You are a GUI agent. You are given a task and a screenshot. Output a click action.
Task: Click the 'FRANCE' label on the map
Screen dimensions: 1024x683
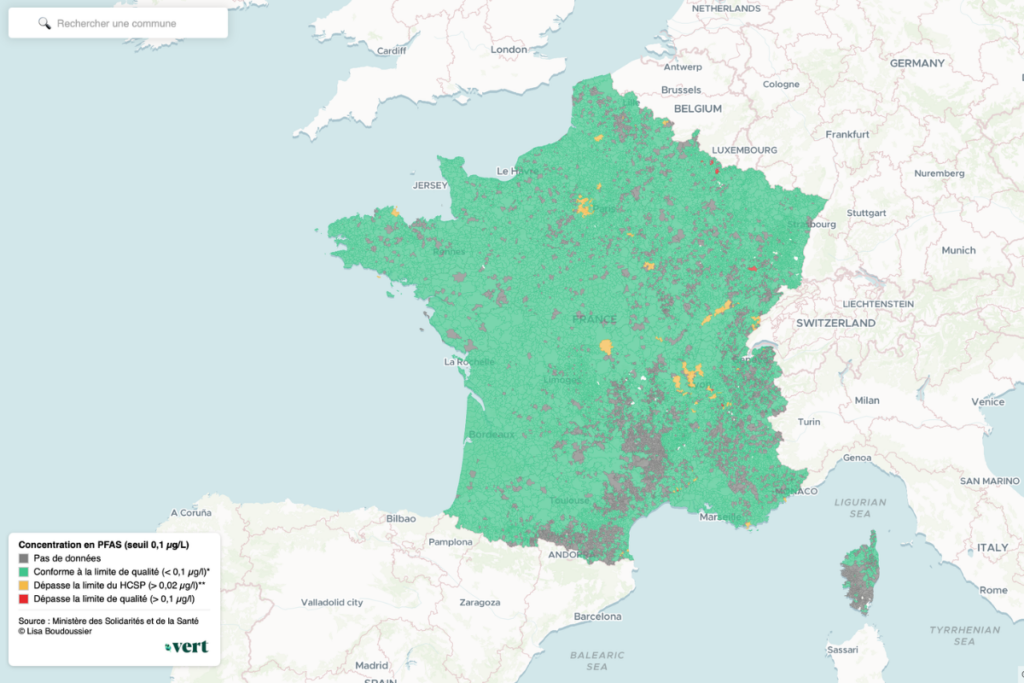point(594,319)
